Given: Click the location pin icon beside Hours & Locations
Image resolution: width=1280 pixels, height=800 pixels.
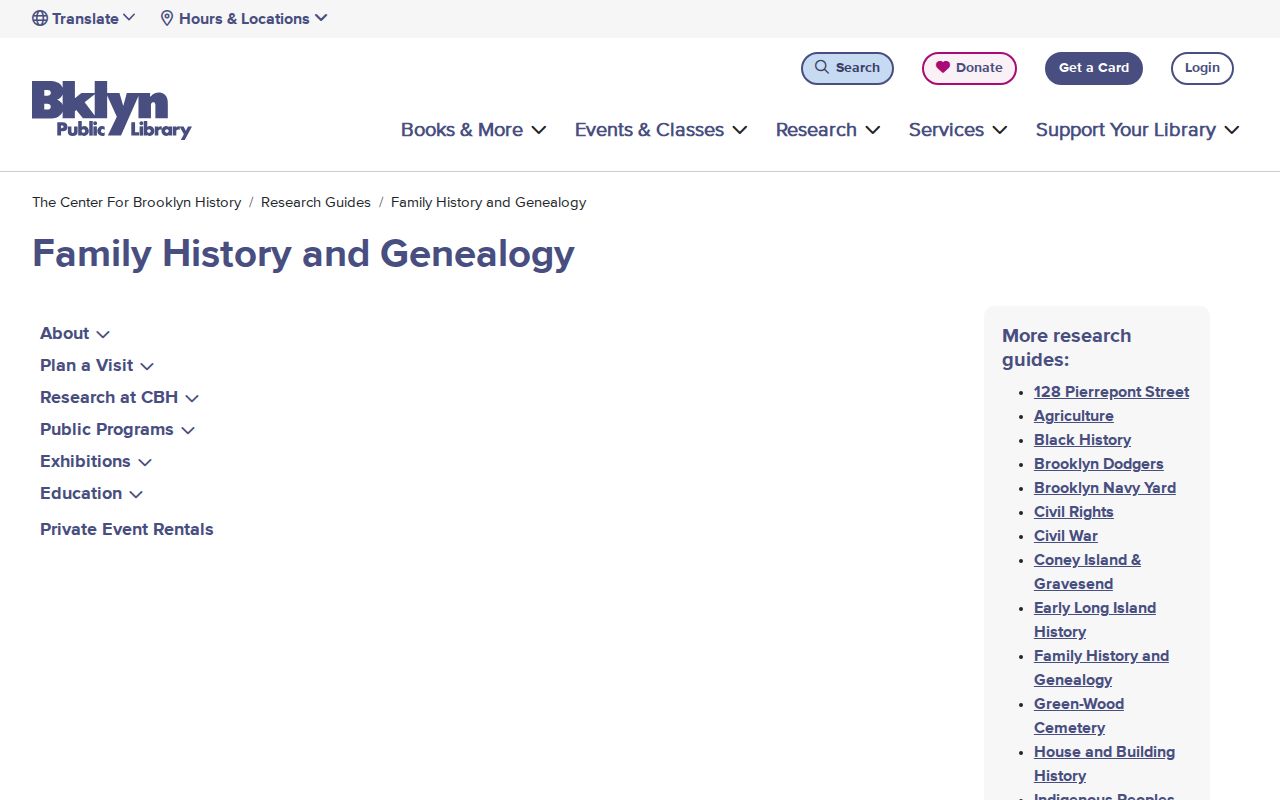Looking at the screenshot, I should 167,18.
